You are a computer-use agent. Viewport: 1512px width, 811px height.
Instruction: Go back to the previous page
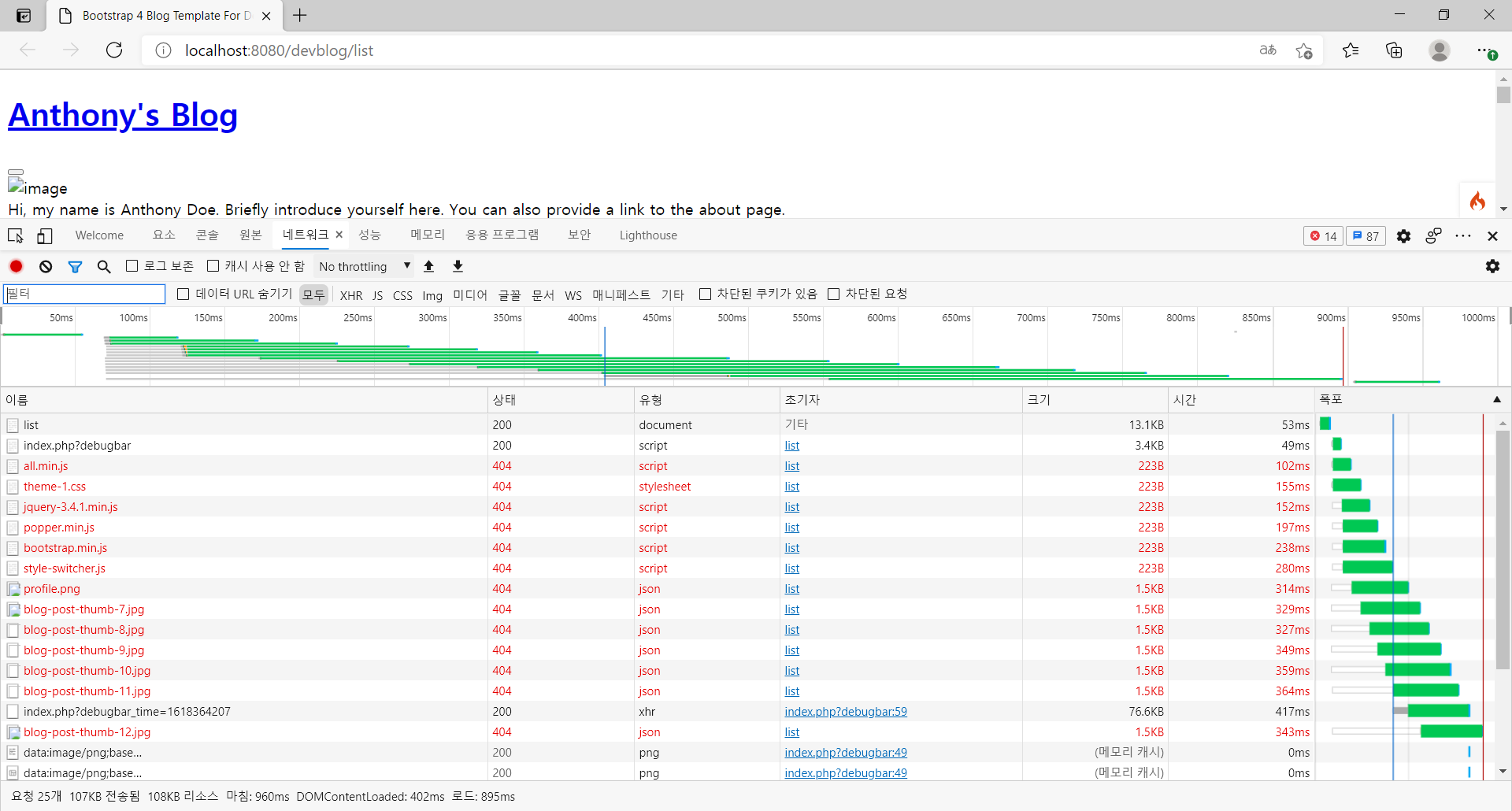tap(28, 50)
